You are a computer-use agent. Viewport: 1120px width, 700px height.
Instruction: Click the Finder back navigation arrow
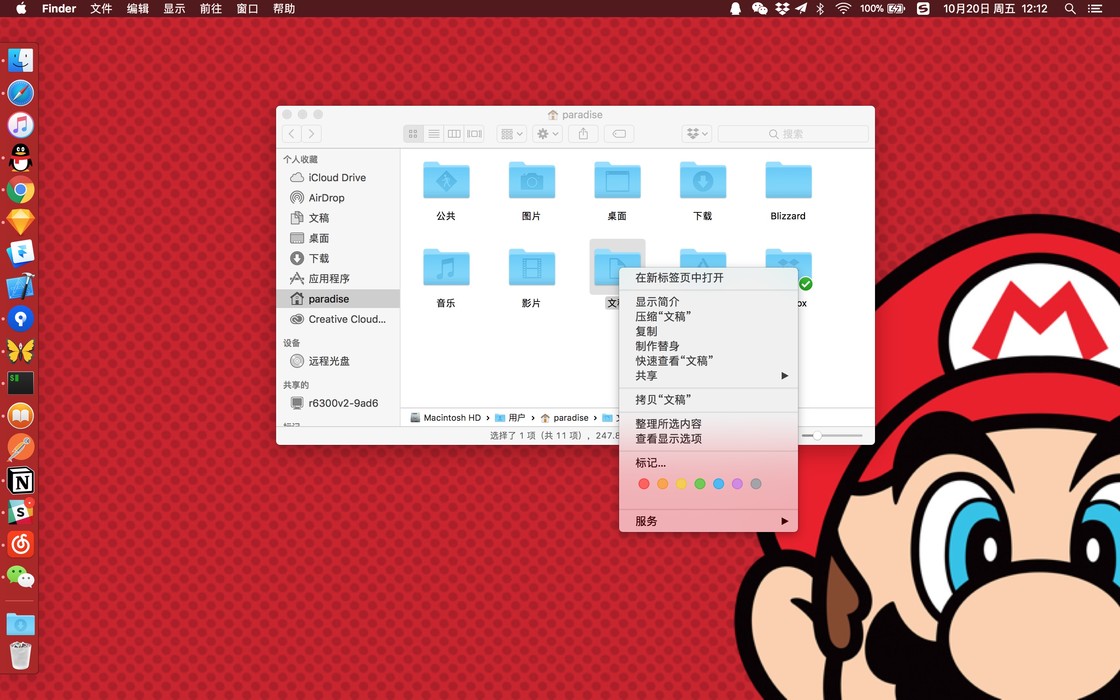pyautogui.click(x=291, y=134)
